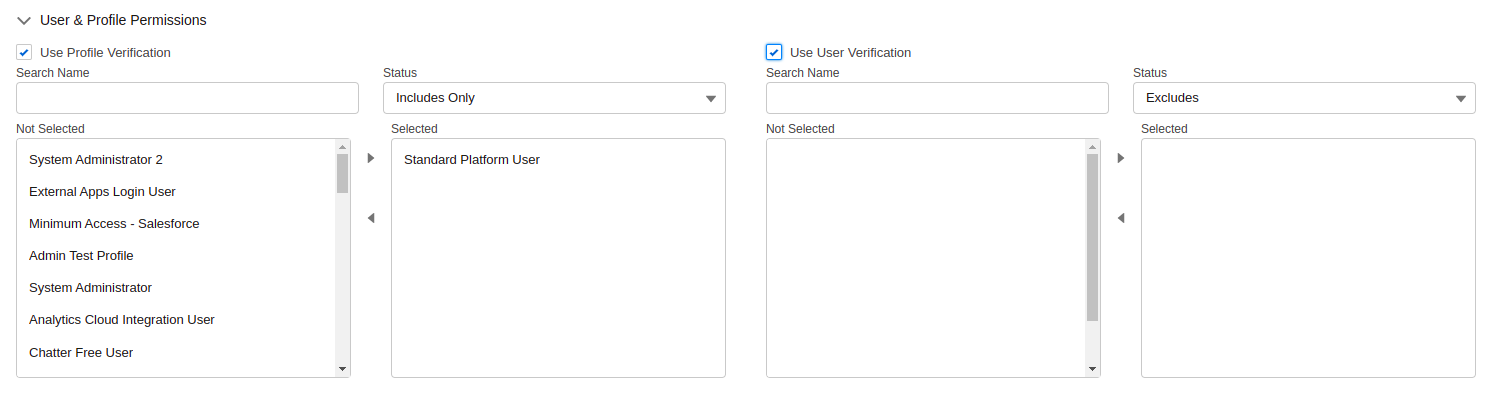Open the Excludes status dropdown

pyautogui.click(x=1304, y=98)
